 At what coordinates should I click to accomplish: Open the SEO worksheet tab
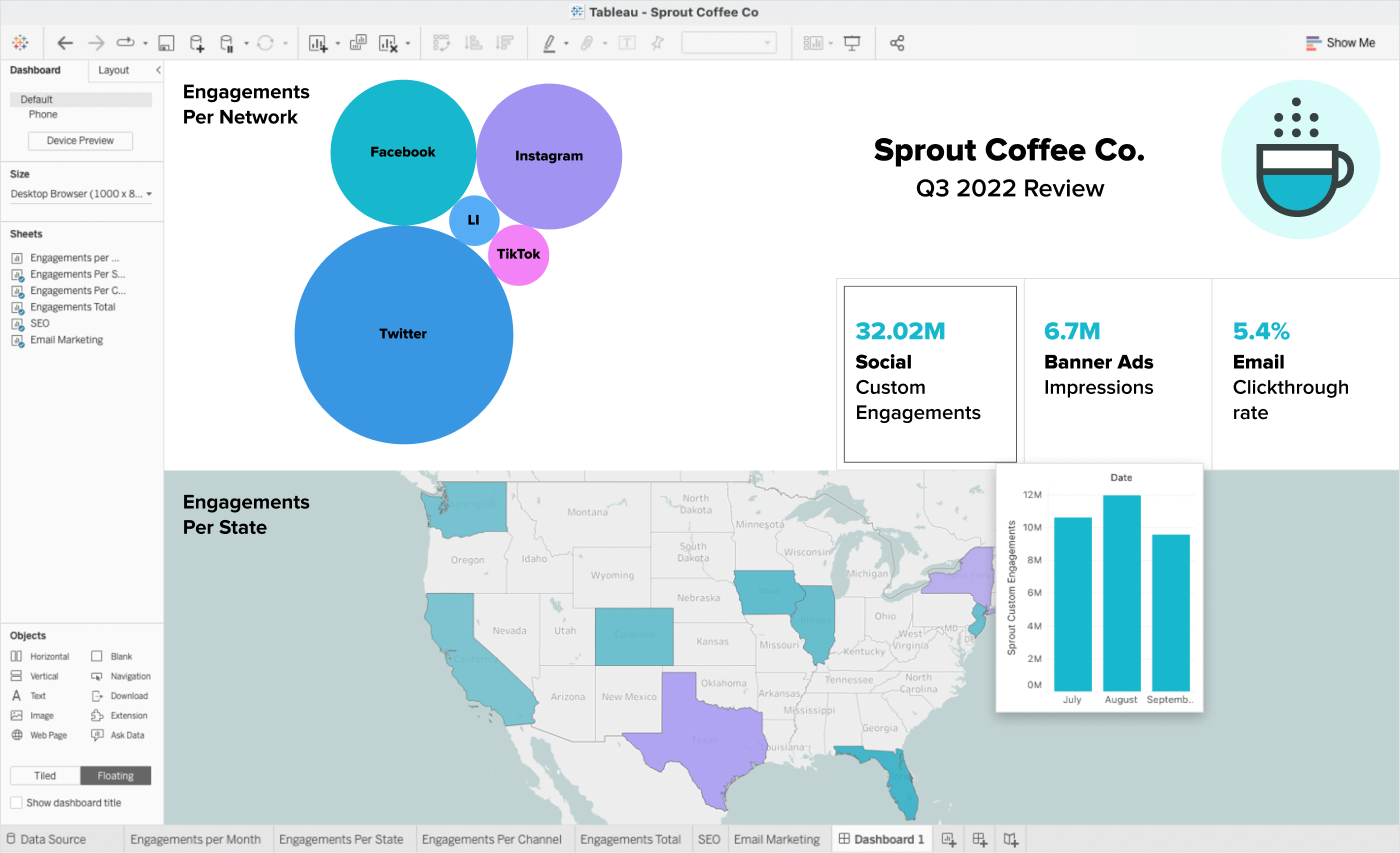(x=709, y=839)
